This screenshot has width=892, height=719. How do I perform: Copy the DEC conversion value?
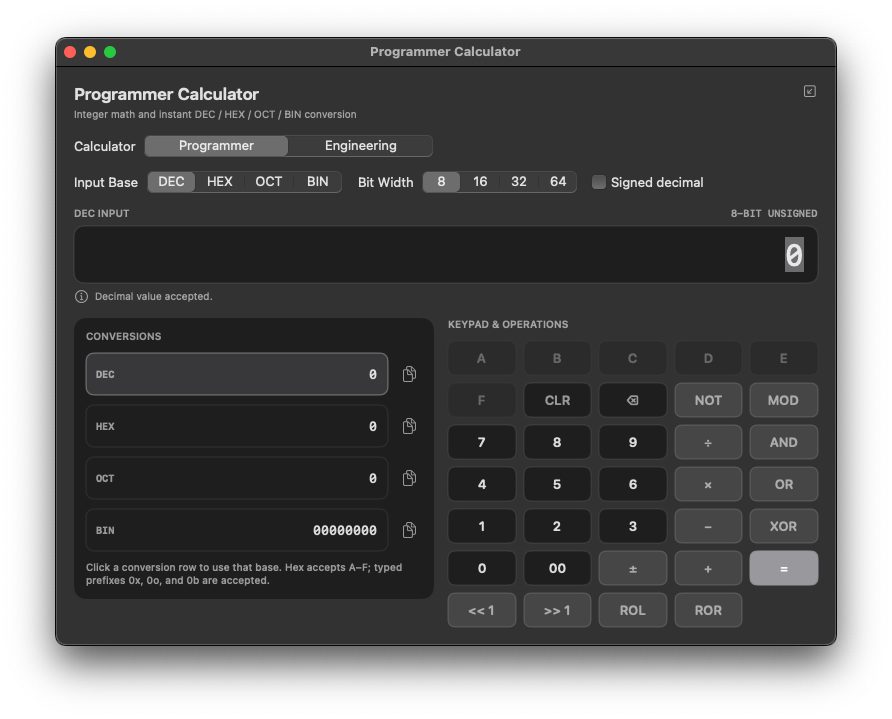click(409, 374)
